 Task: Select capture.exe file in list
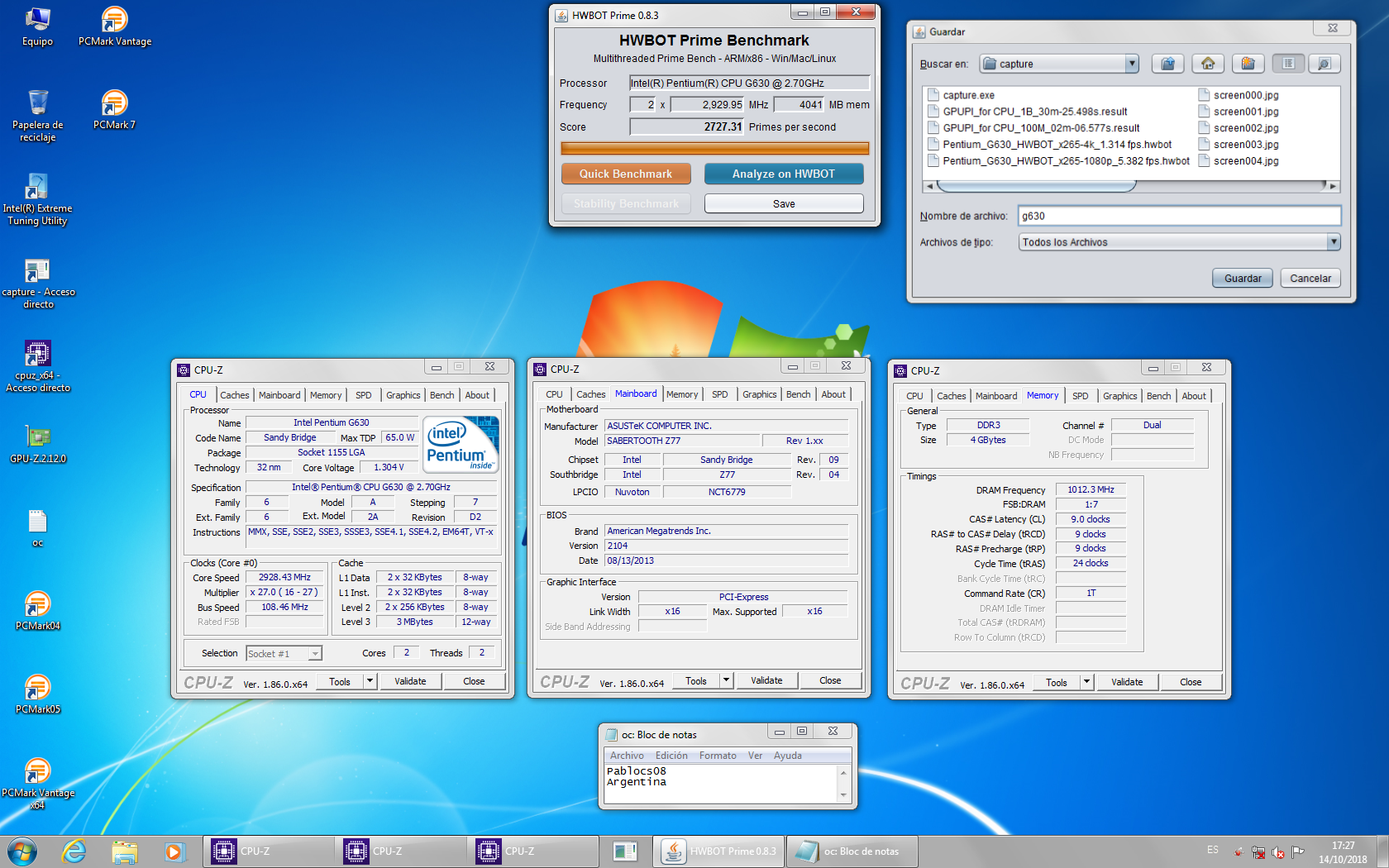point(961,95)
